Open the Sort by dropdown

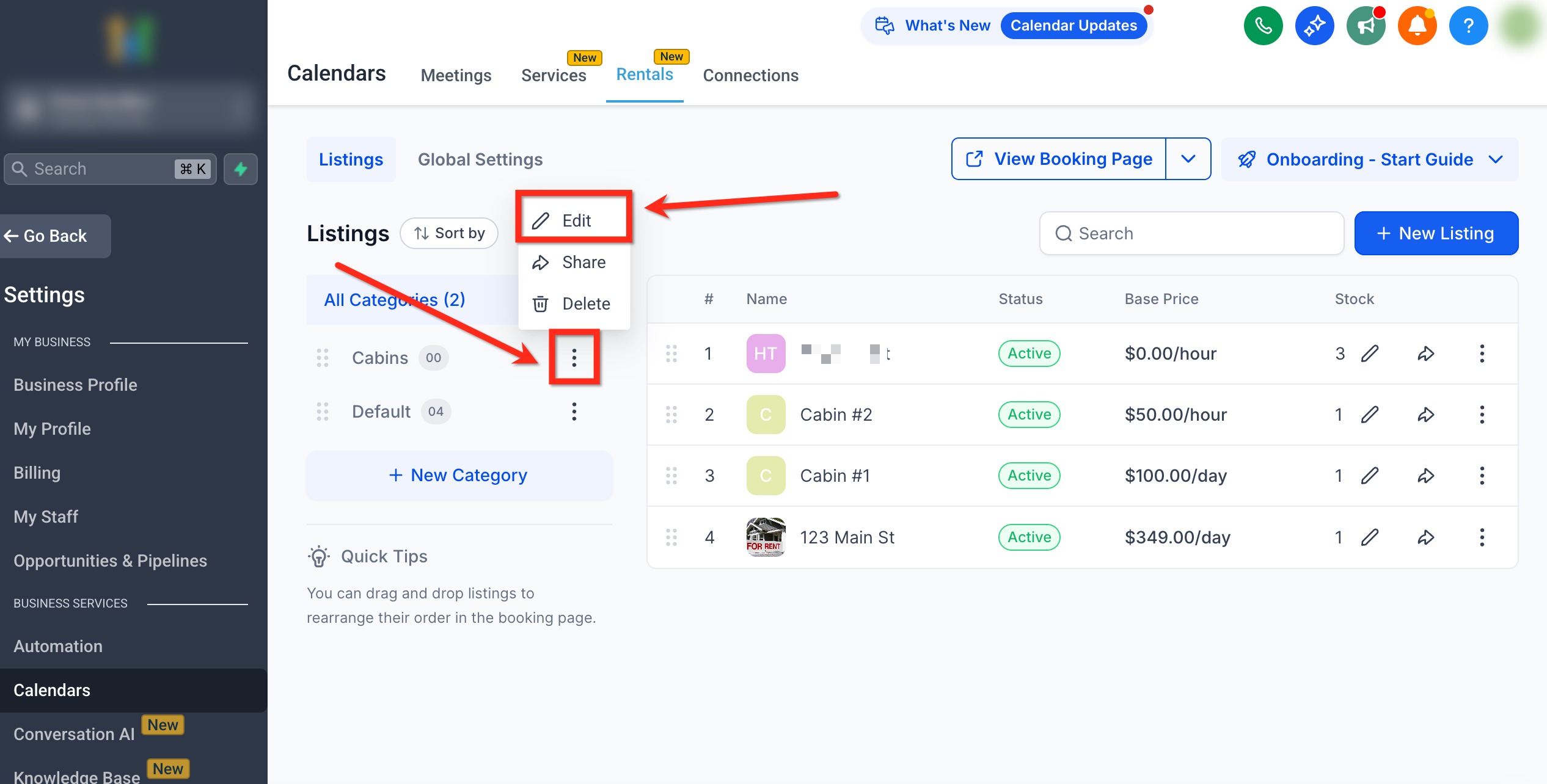click(x=449, y=233)
